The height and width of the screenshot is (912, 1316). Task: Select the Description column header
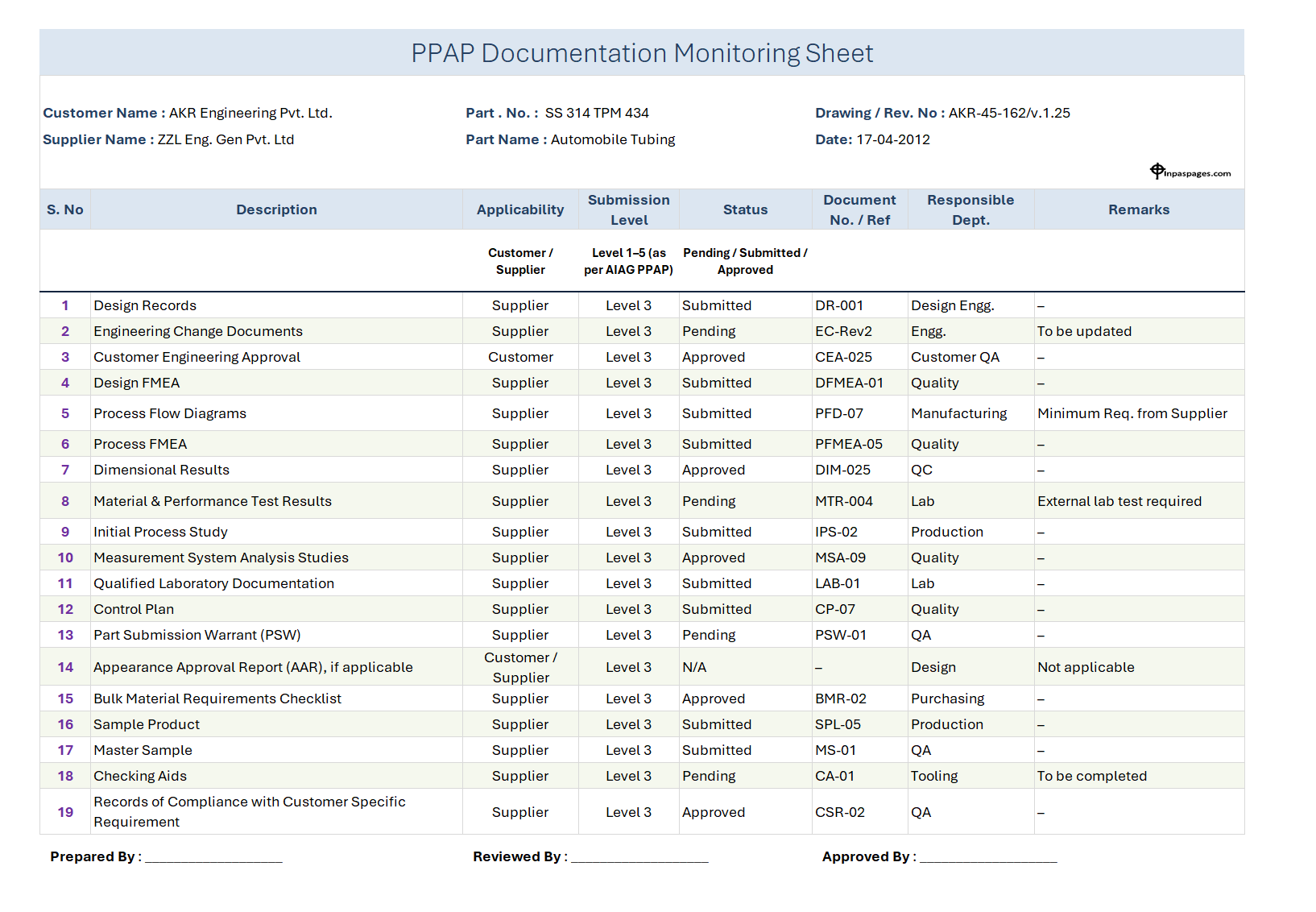pyautogui.click(x=276, y=209)
